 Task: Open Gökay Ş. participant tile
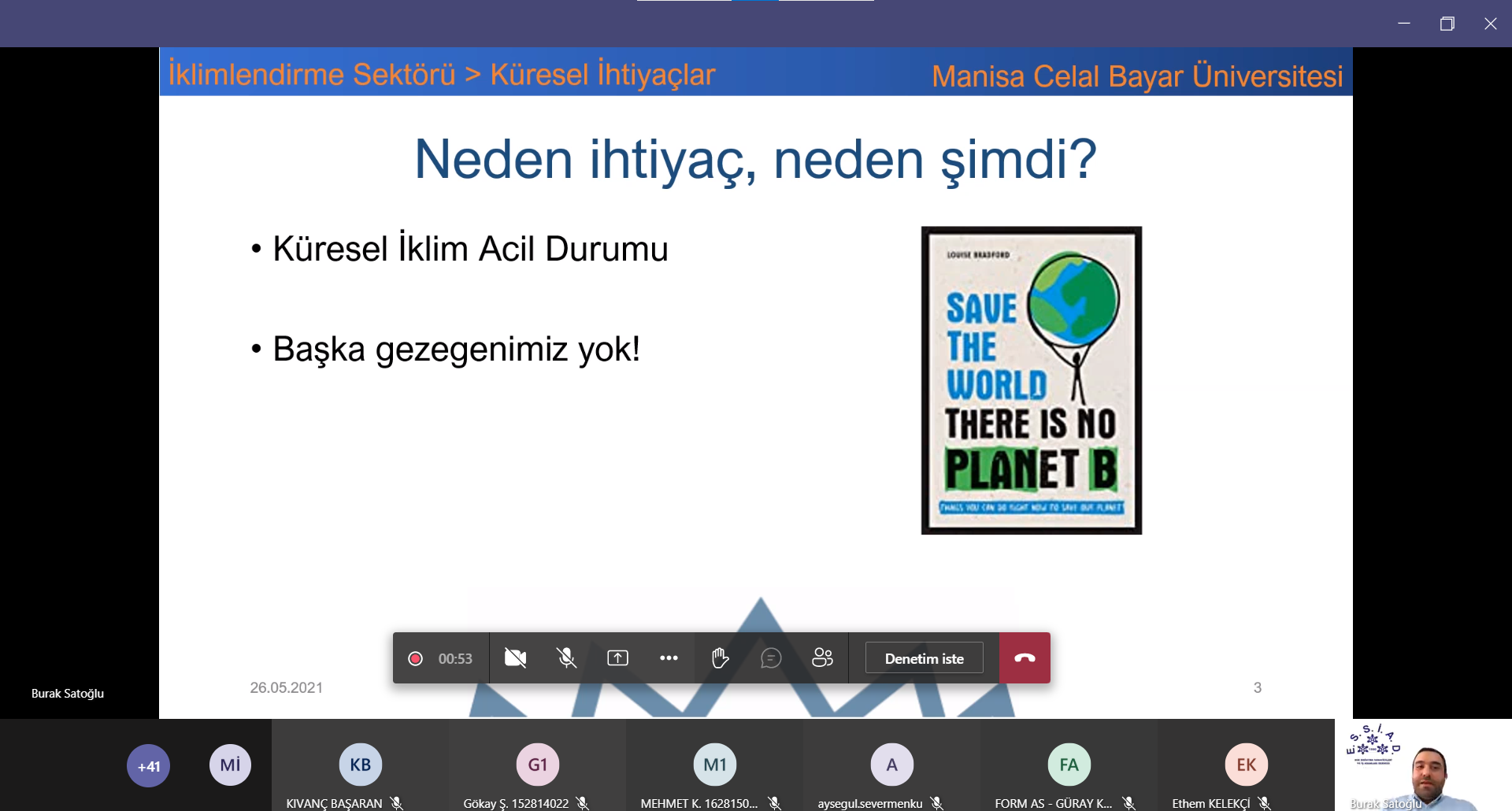coord(537,765)
